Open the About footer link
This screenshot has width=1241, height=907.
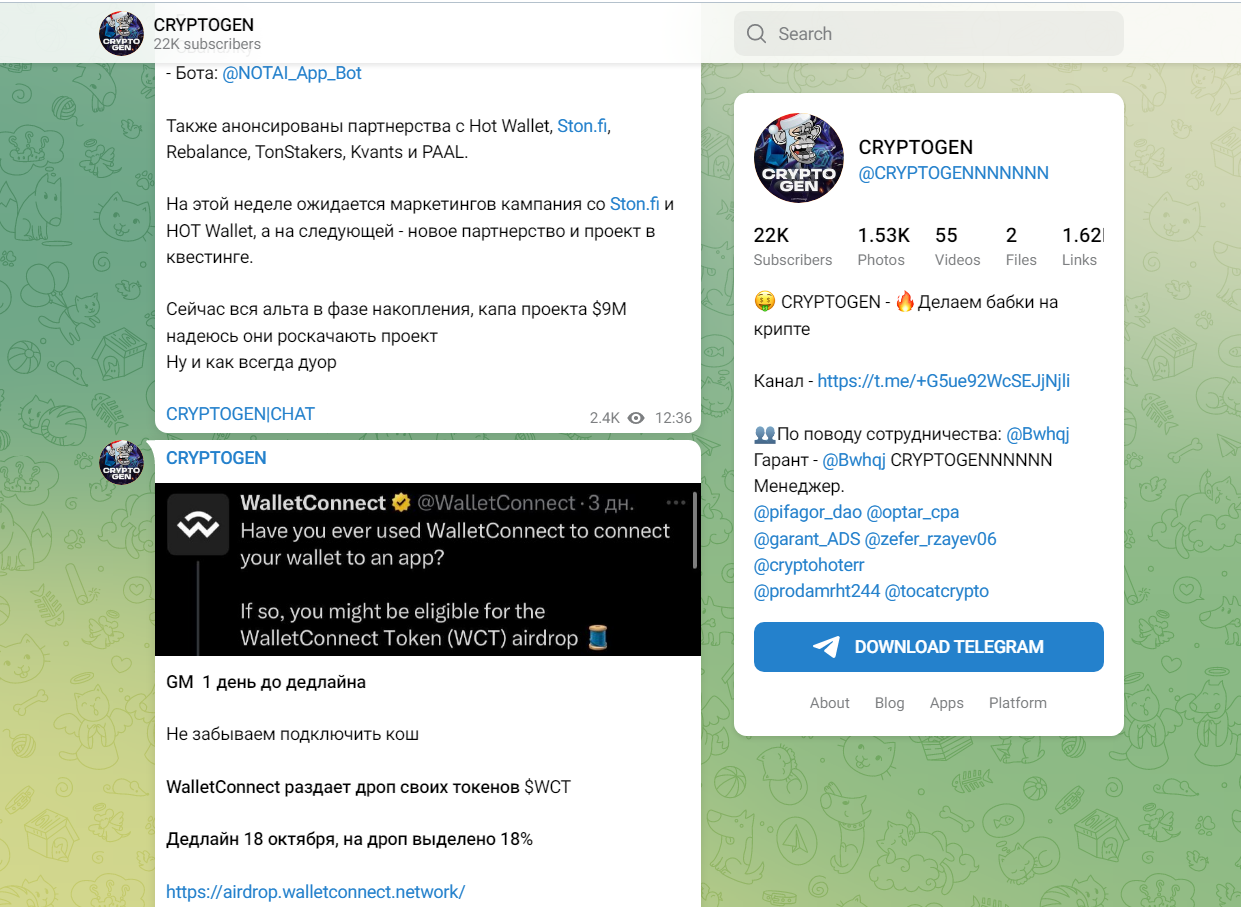point(830,703)
